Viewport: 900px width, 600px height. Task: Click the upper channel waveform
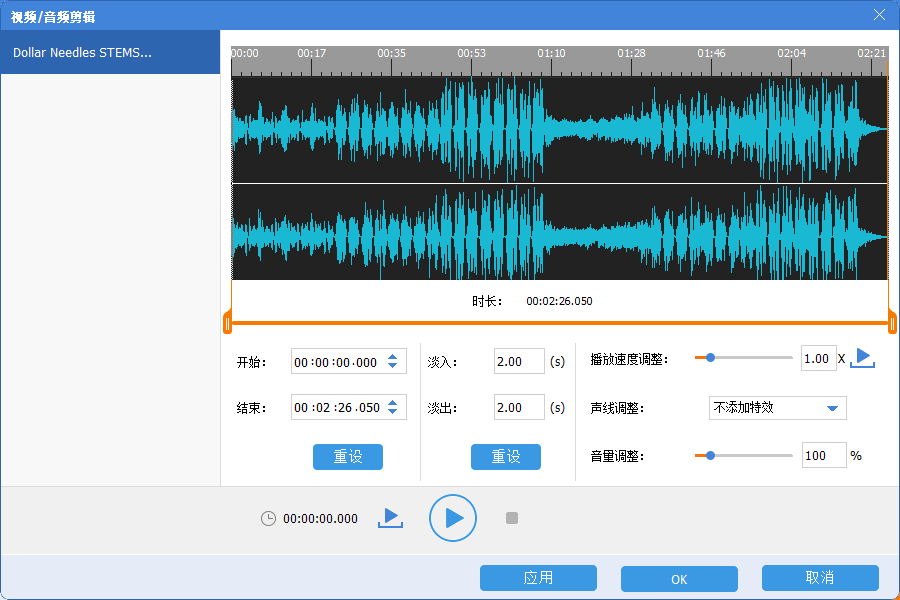560,130
